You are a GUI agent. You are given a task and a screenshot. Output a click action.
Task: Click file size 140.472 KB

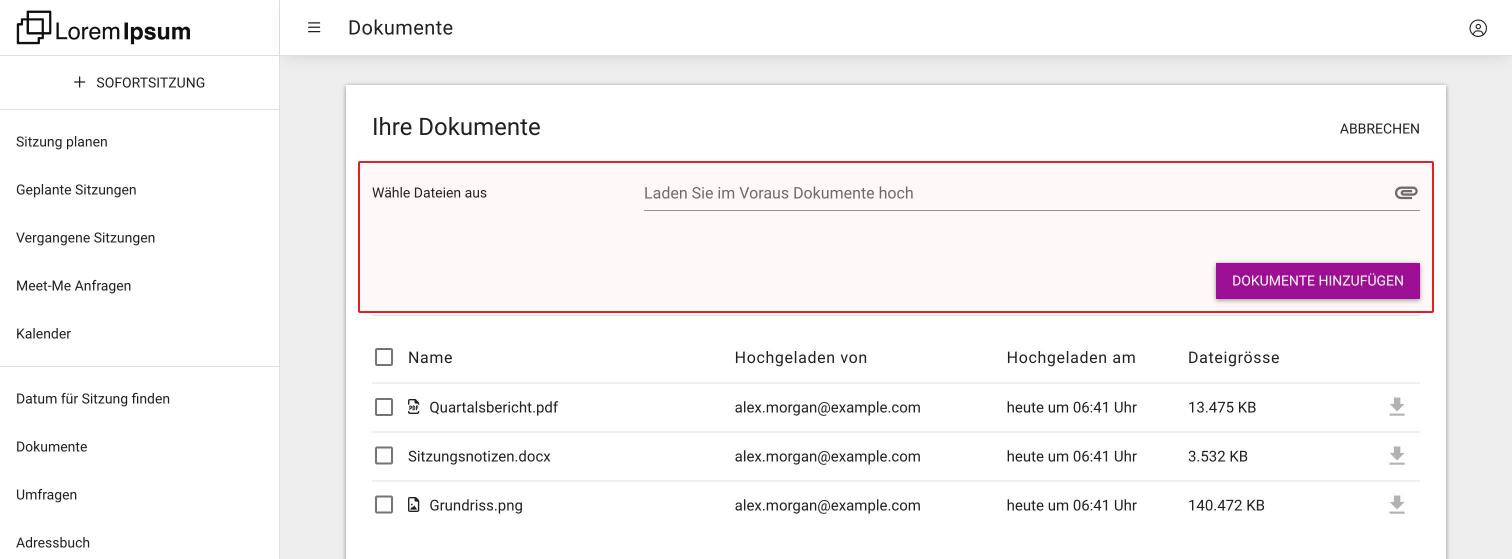[x=1226, y=505]
